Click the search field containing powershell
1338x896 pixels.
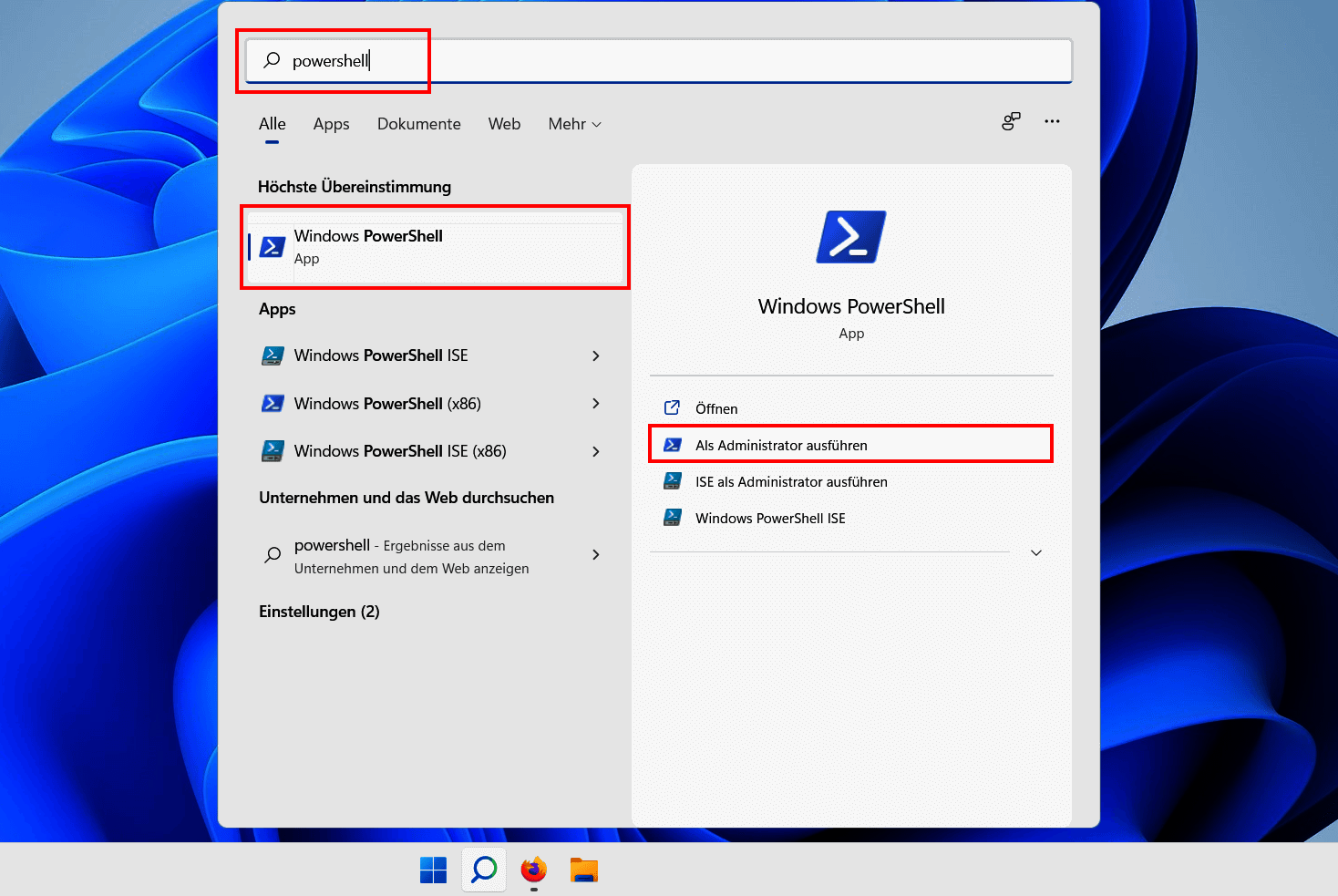(656, 61)
